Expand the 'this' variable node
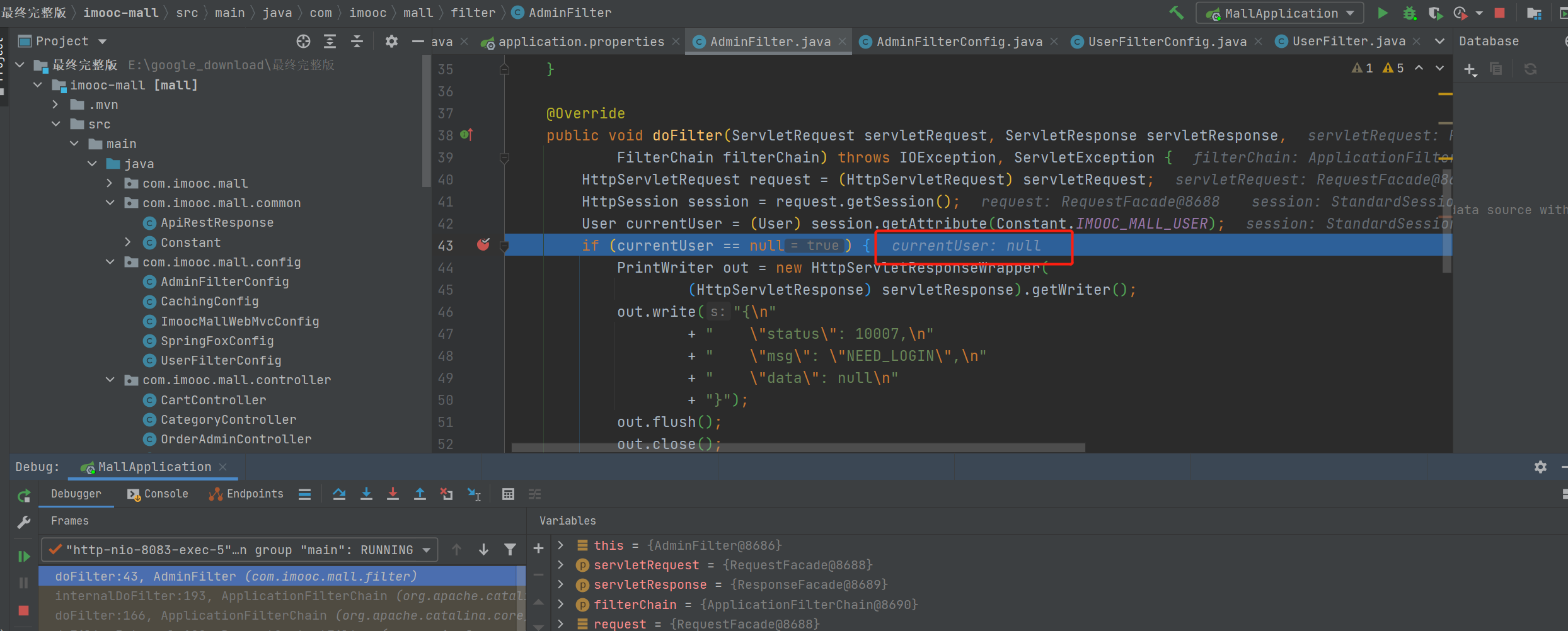This screenshot has width=1568, height=631. coord(561,545)
